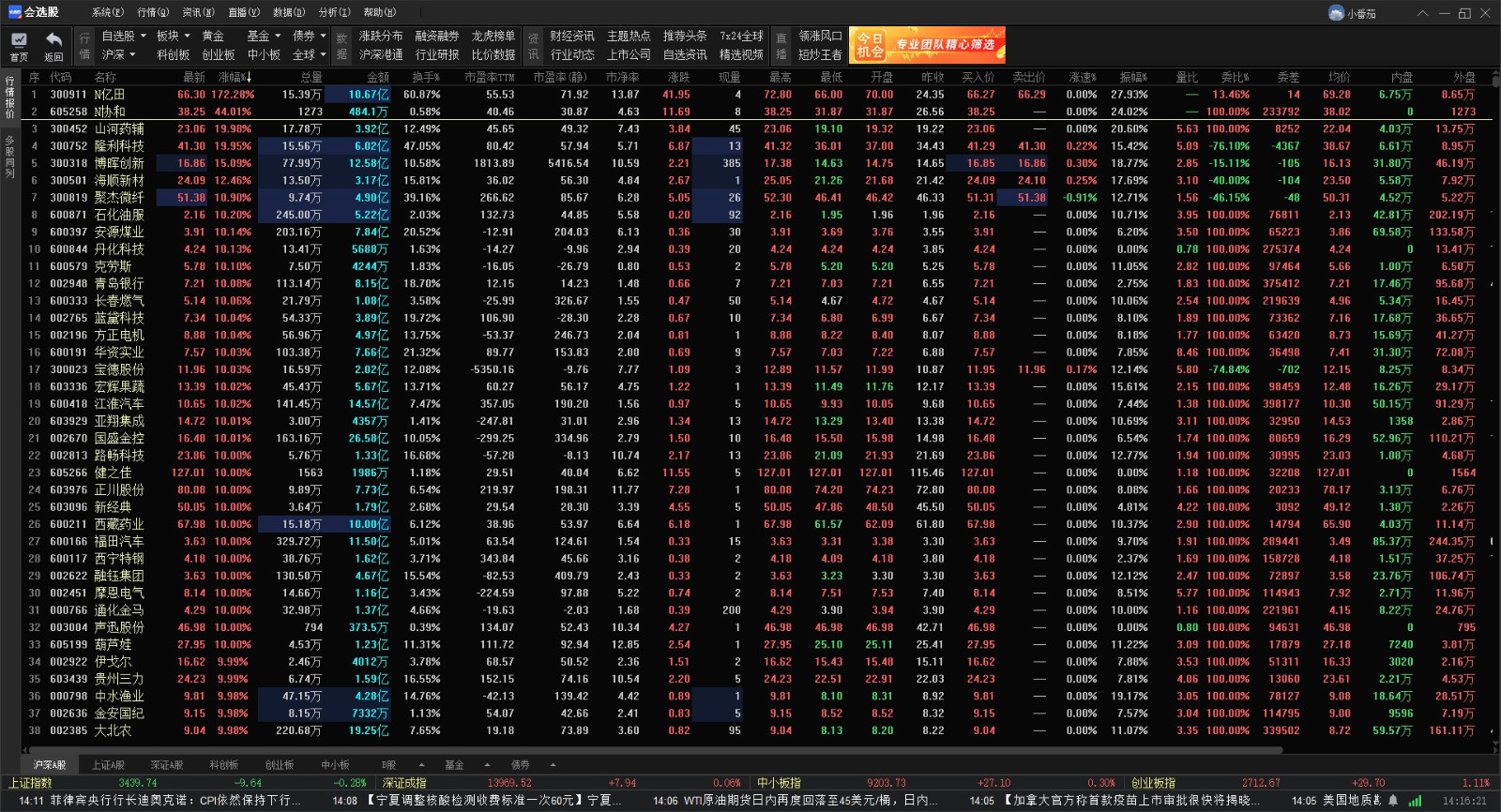Sort by the 市盈率TTM column header
The width and height of the screenshot is (1501, 812).
[x=490, y=77]
